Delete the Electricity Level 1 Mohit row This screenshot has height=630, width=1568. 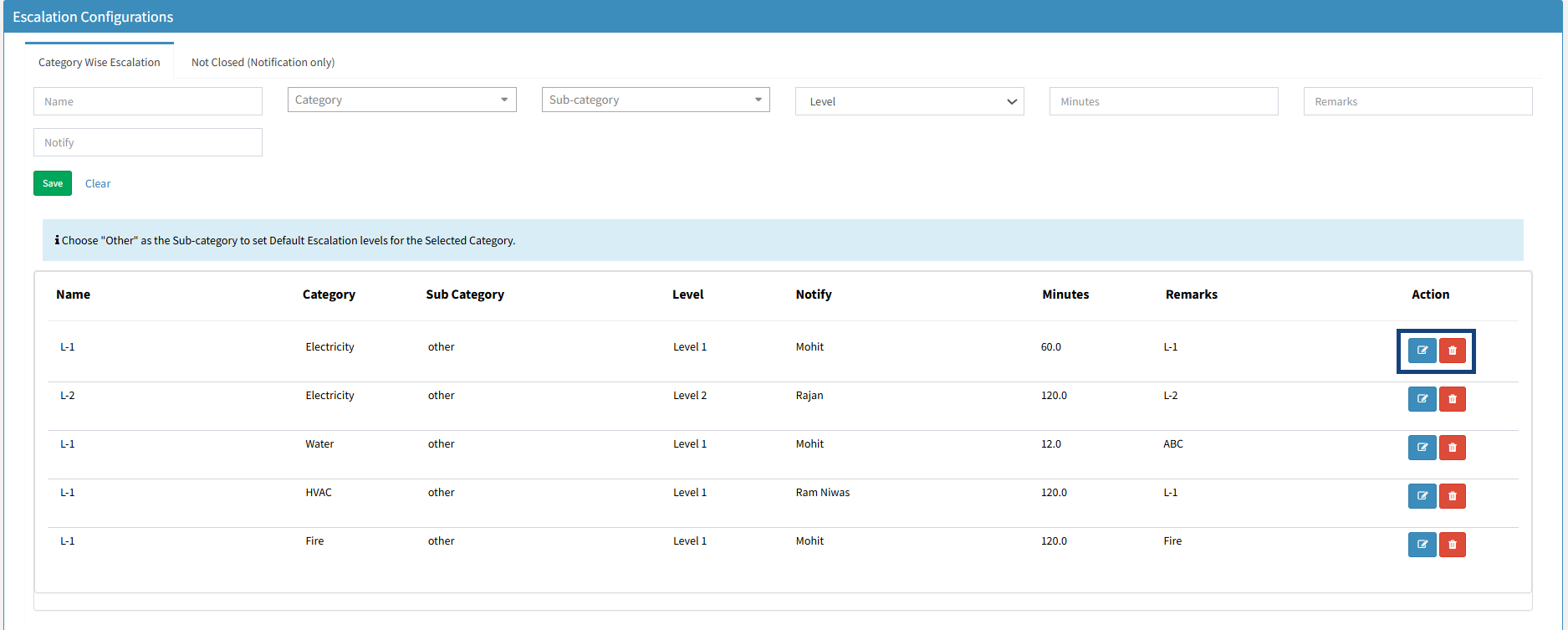tap(1453, 351)
